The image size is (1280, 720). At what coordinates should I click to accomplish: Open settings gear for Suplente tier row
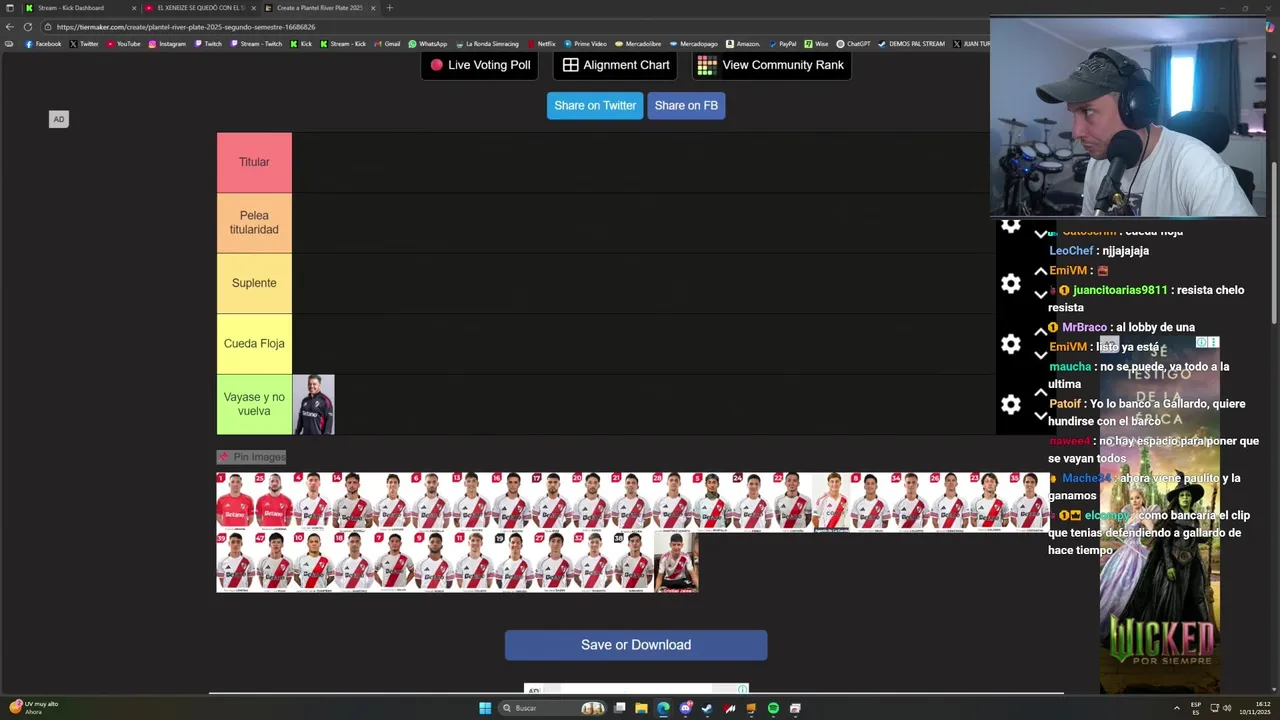pos(1011,284)
